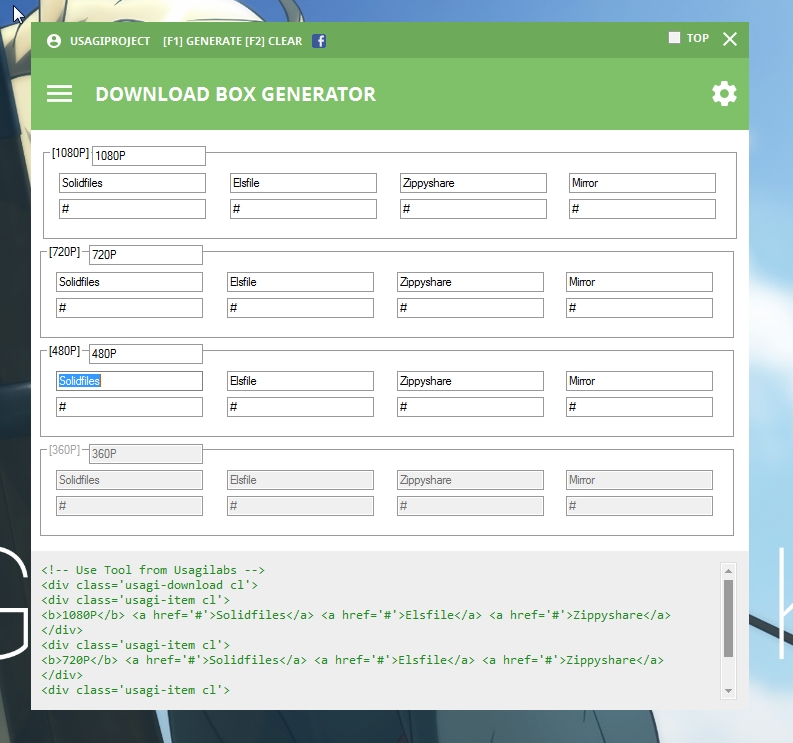Enable the TOP always-on-top checkbox
This screenshot has height=743, width=793.
pyautogui.click(x=674, y=38)
